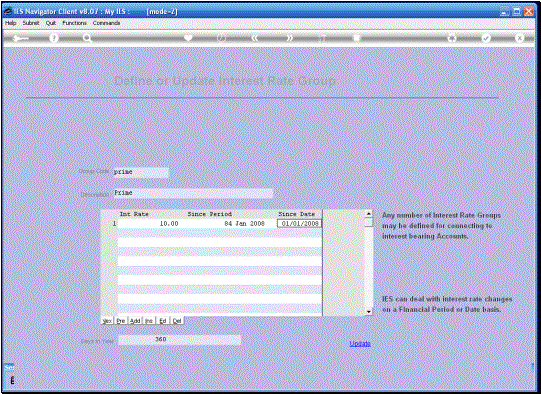Open the Quit menu
Viewport: 541px width, 394px height.
(51, 23)
